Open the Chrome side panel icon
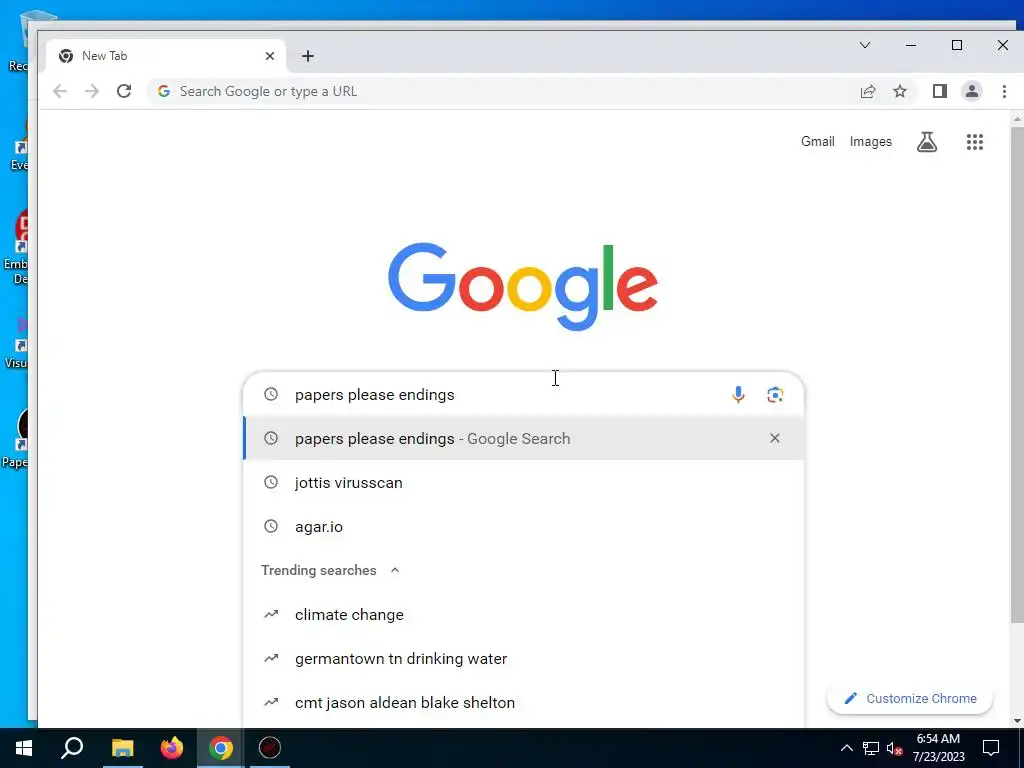This screenshot has width=1024, height=768. click(940, 91)
